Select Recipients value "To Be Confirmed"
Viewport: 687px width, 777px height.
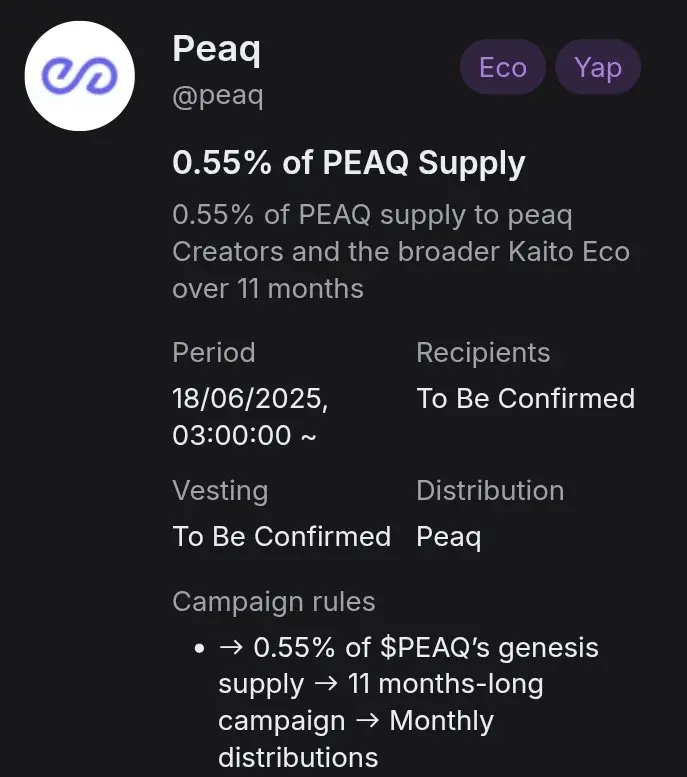525,398
